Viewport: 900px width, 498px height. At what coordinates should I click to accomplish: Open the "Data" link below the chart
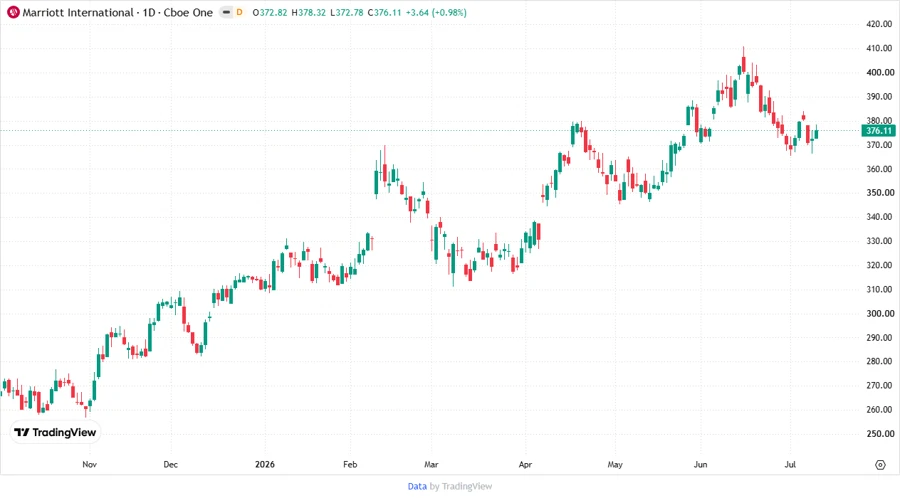pos(417,486)
